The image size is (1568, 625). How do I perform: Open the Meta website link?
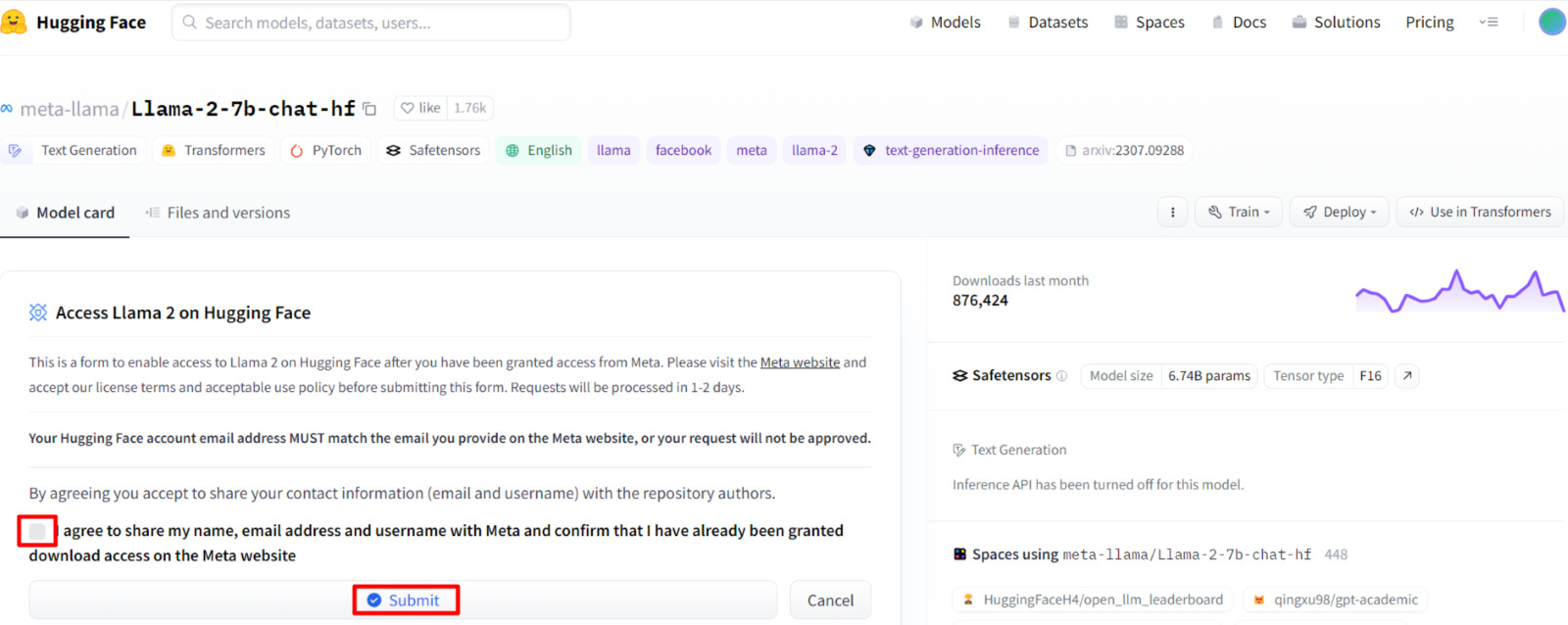pyautogui.click(x=800, y=362)
